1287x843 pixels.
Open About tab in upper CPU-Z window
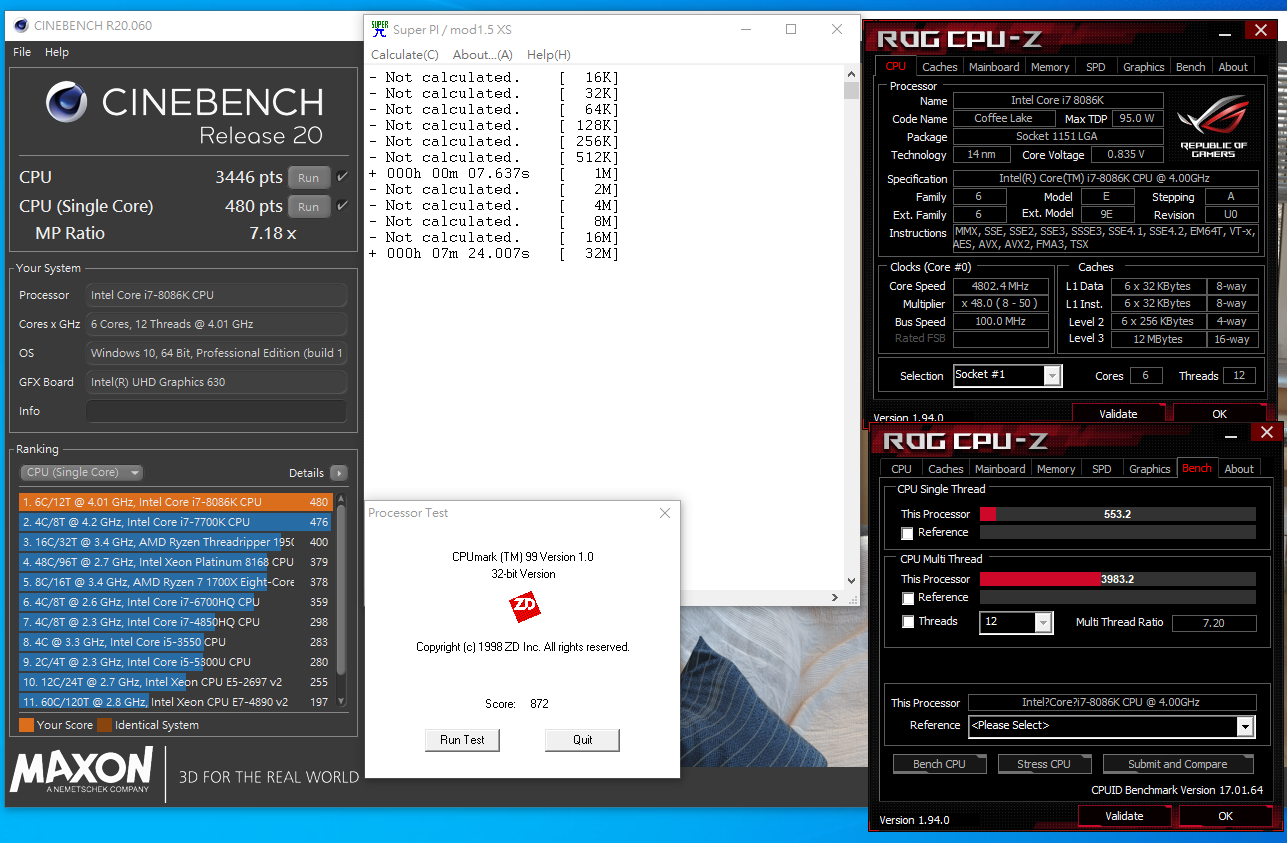(1233, 67)
